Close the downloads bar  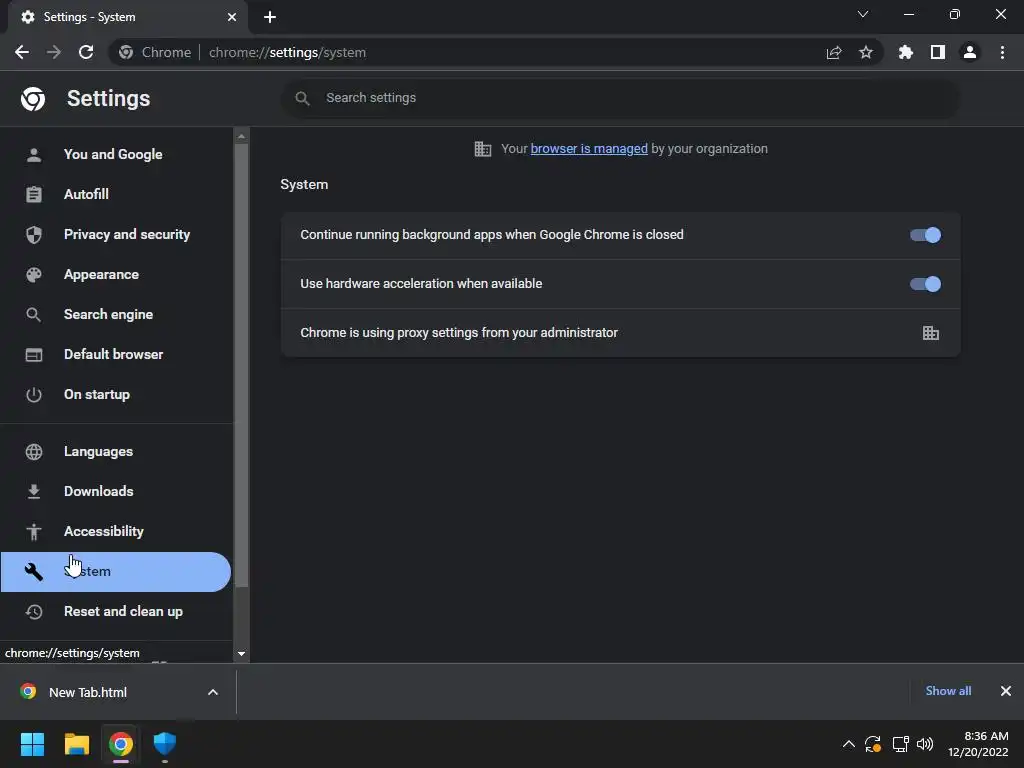1006,691
